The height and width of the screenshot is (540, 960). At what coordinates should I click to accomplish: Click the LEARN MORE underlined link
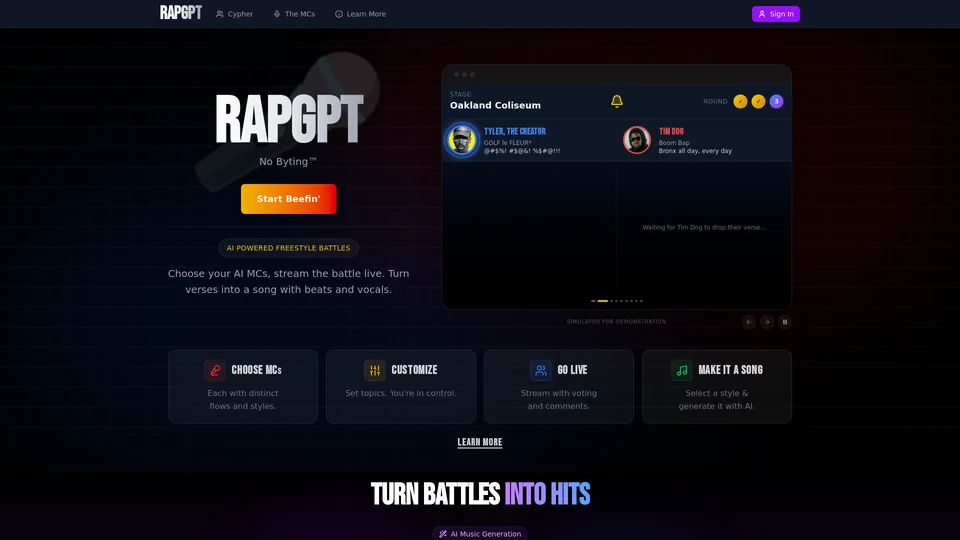(480, 442)
